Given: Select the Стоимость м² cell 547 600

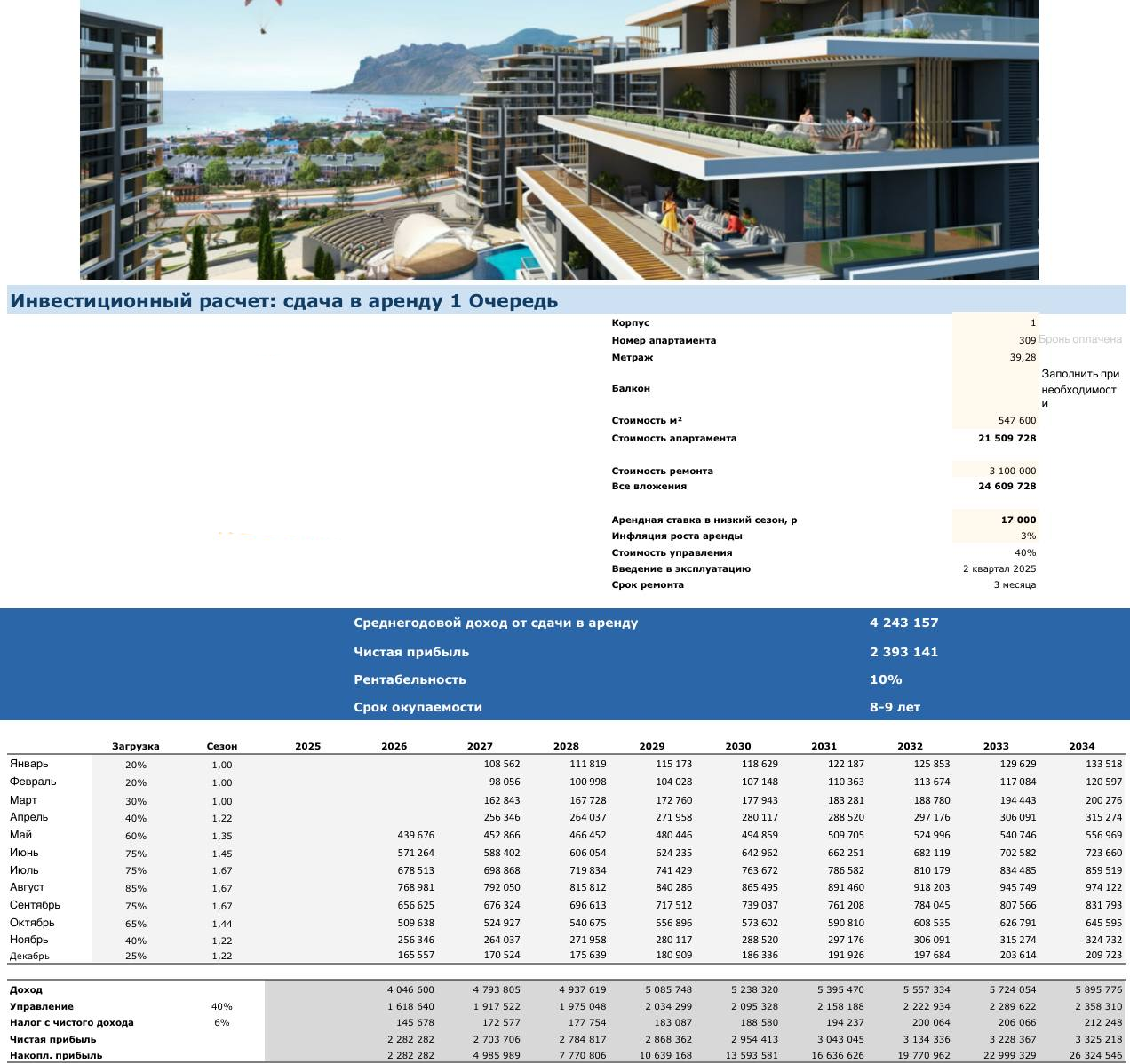Looking at the screenshot, I should coord(995,421).
